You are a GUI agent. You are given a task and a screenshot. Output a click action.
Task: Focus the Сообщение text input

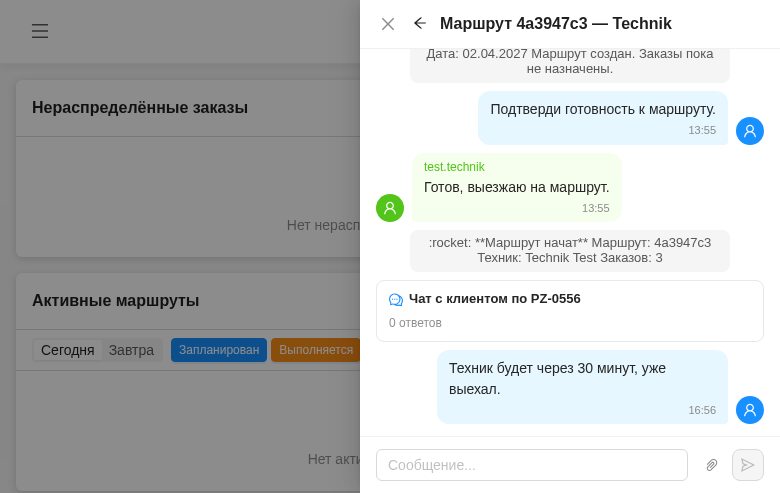click(x=531, y=465)
